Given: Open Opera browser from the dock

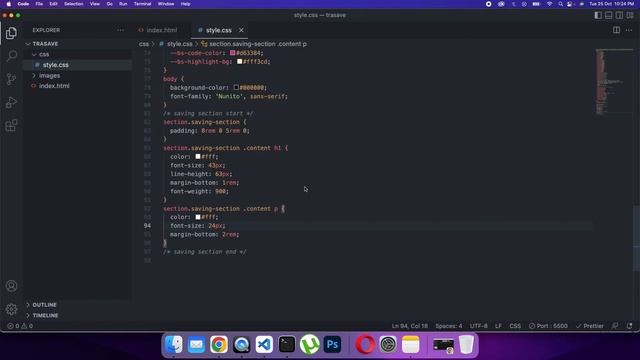Looking at the screenshot, I should click(365, 344).
